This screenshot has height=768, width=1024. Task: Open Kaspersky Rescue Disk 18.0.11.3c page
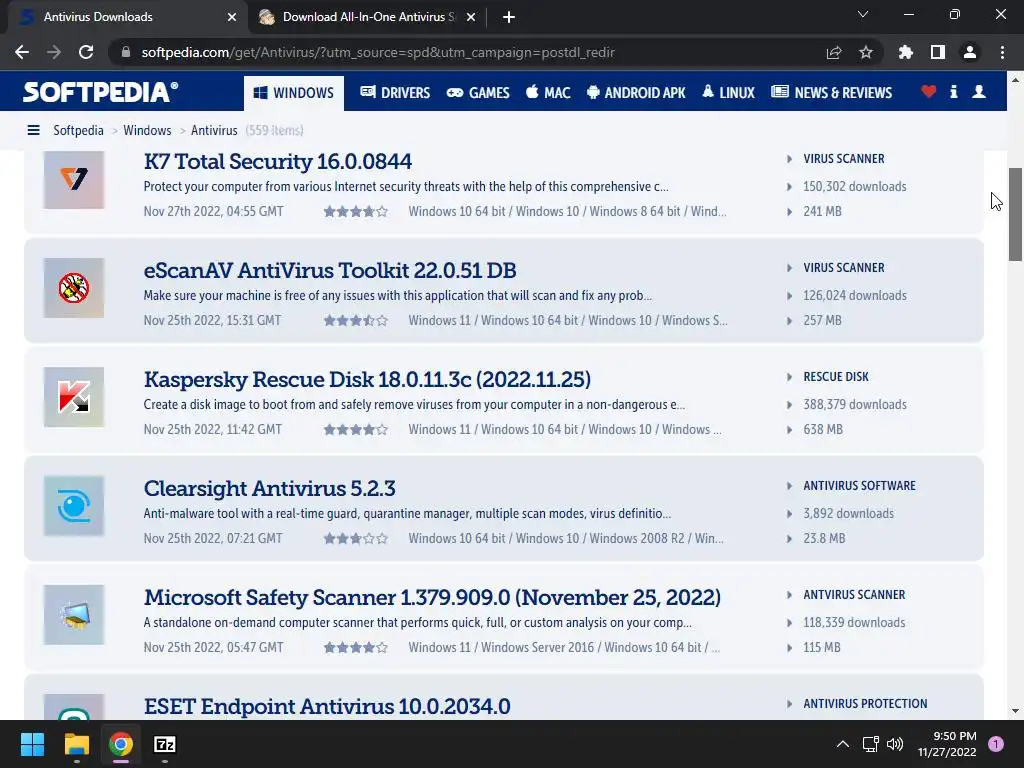[x=367, y=379]
